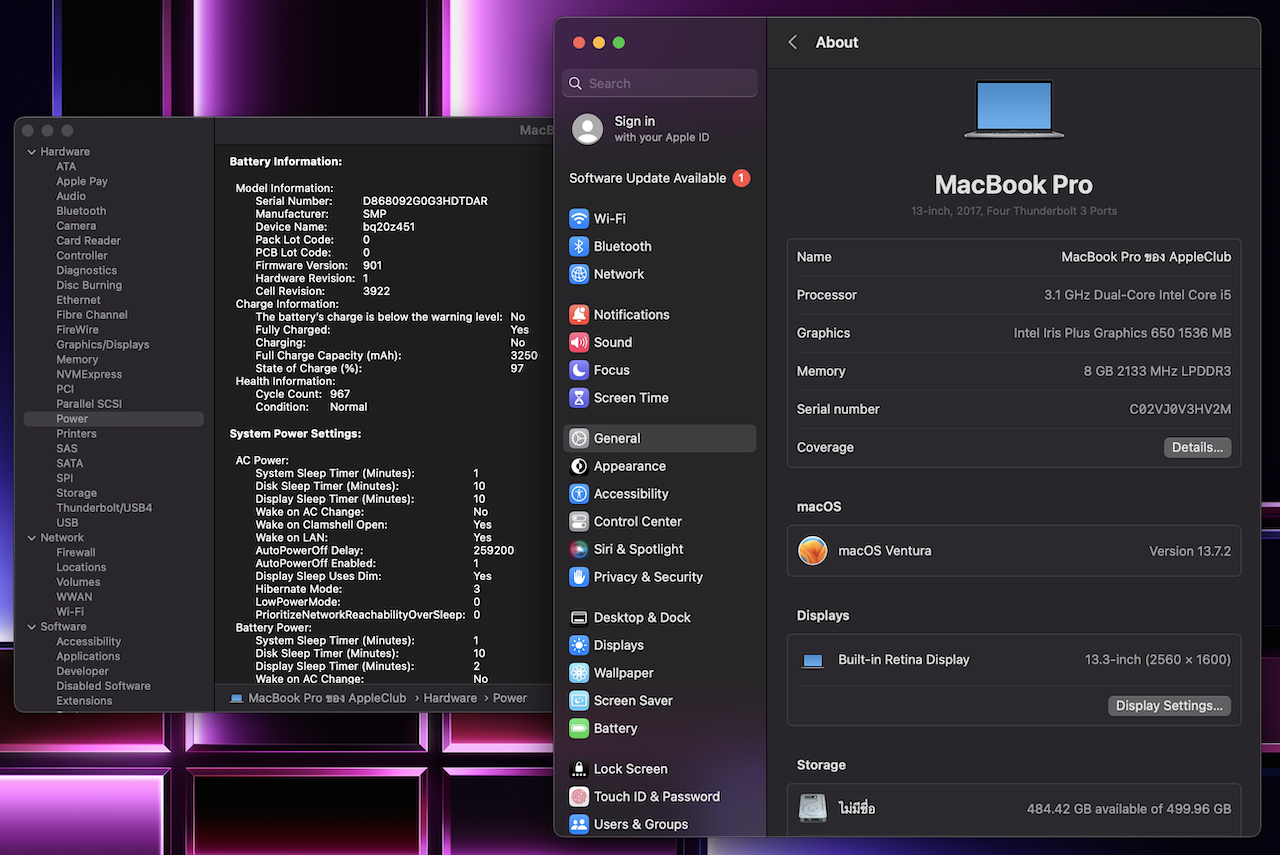
Task: Click the Siri & Spotlight icon
Action: (579, 549)
